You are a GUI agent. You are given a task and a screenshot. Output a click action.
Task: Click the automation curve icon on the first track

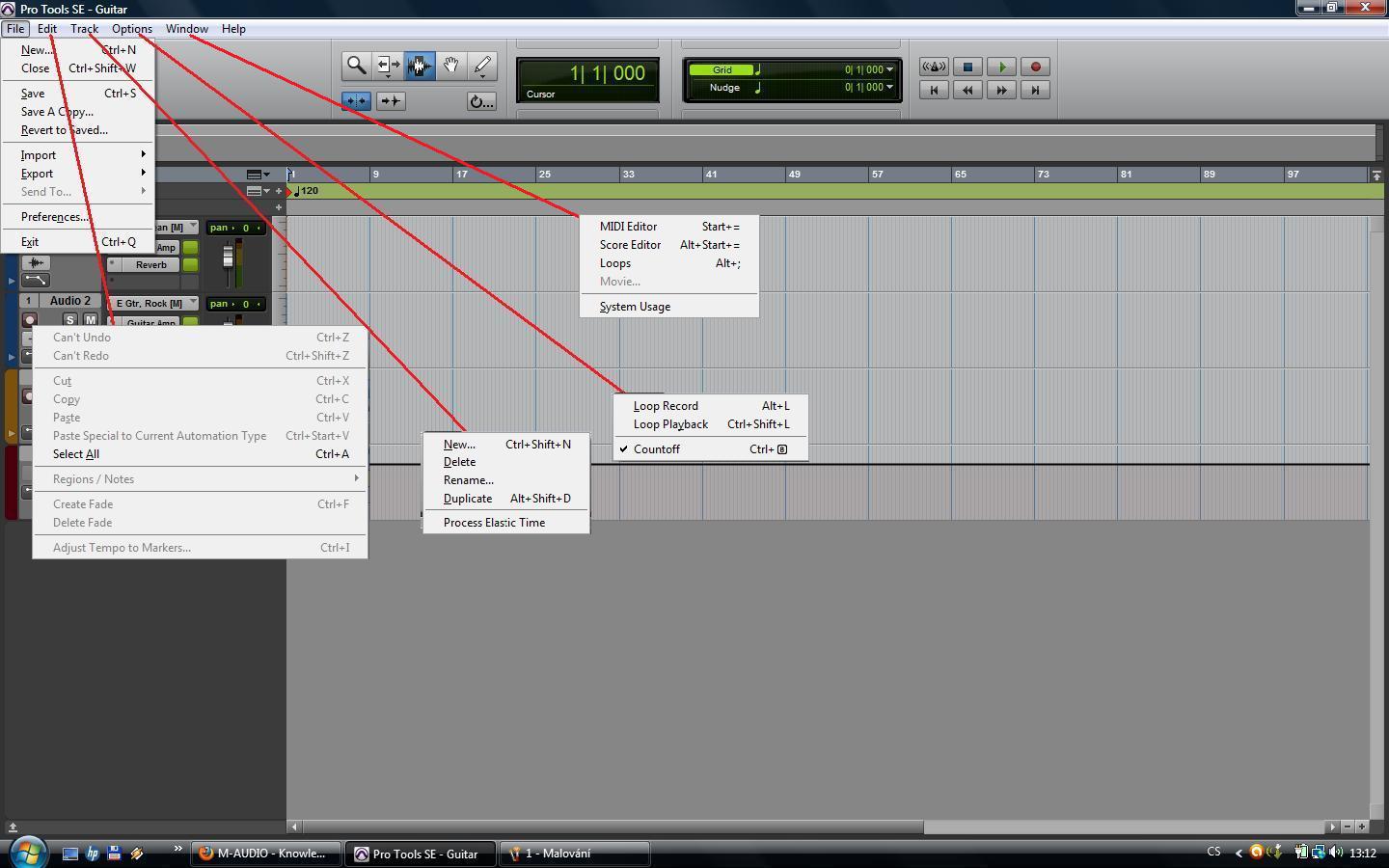(x=36, y=280)
